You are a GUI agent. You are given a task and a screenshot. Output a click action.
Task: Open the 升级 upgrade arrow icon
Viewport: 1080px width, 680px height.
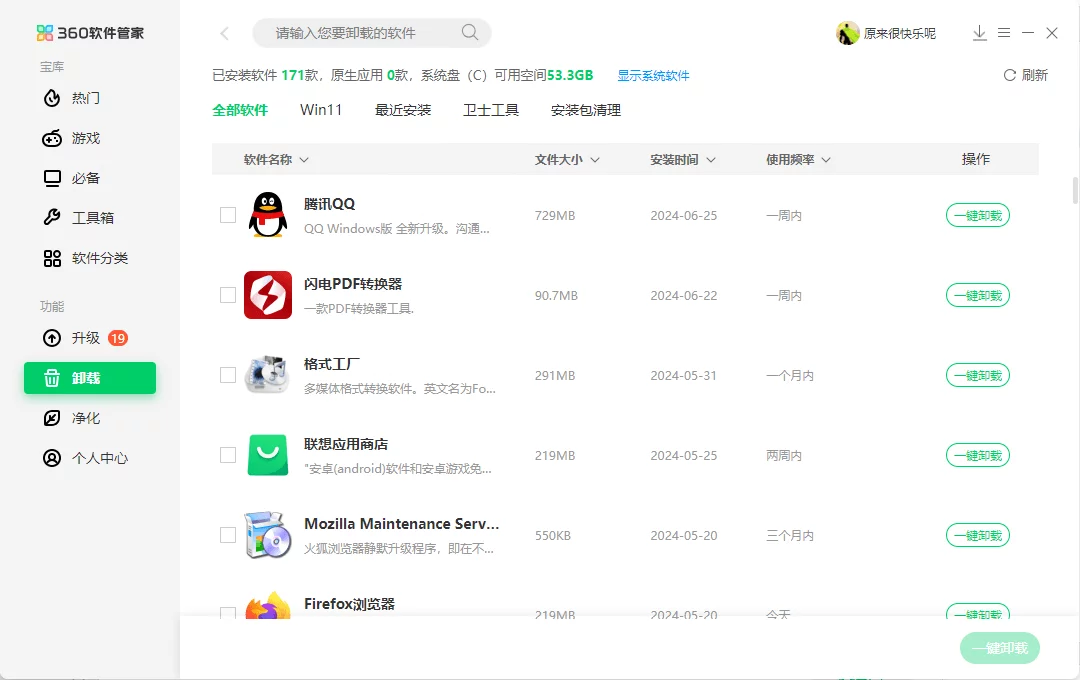pyautogui.click(x=52, y=338)
